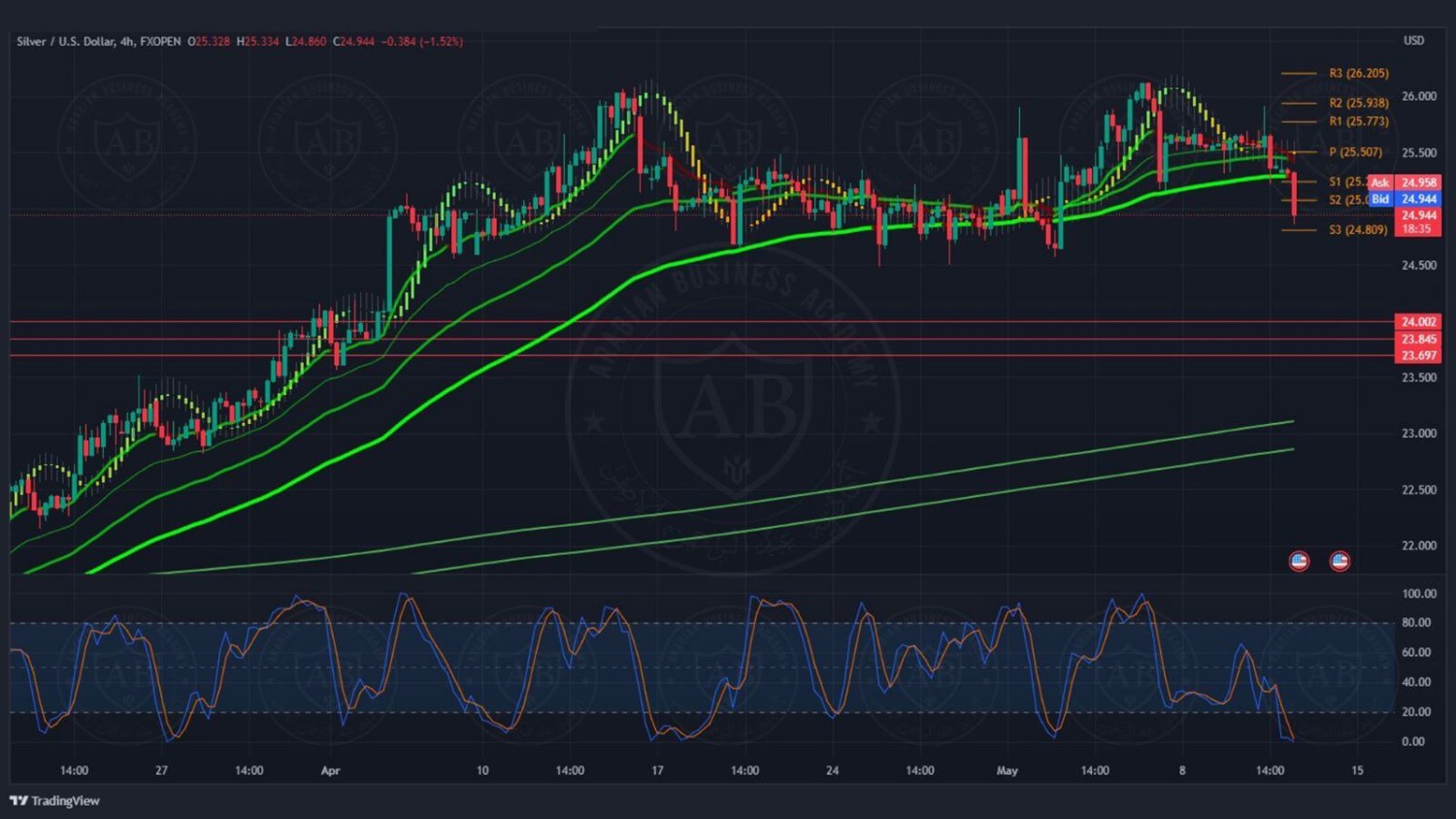Select the 24.002 red horizontal line label

coord(1418,322)
